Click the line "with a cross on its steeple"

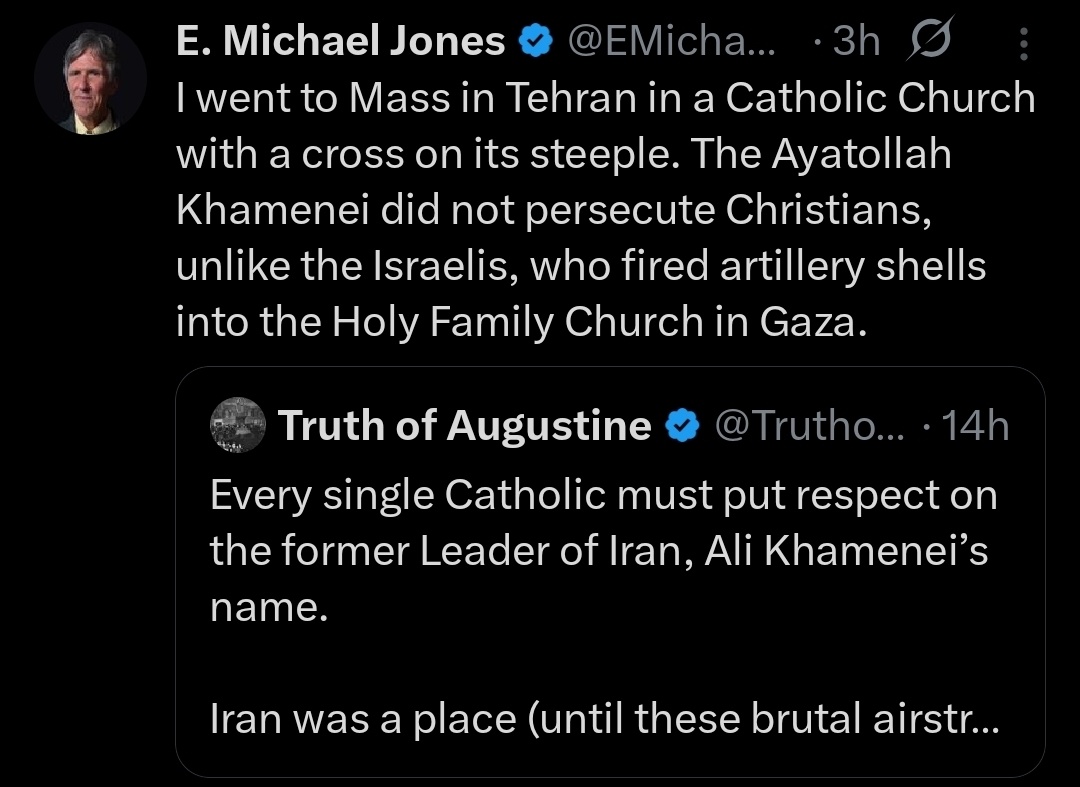click(x=563, y=155)
